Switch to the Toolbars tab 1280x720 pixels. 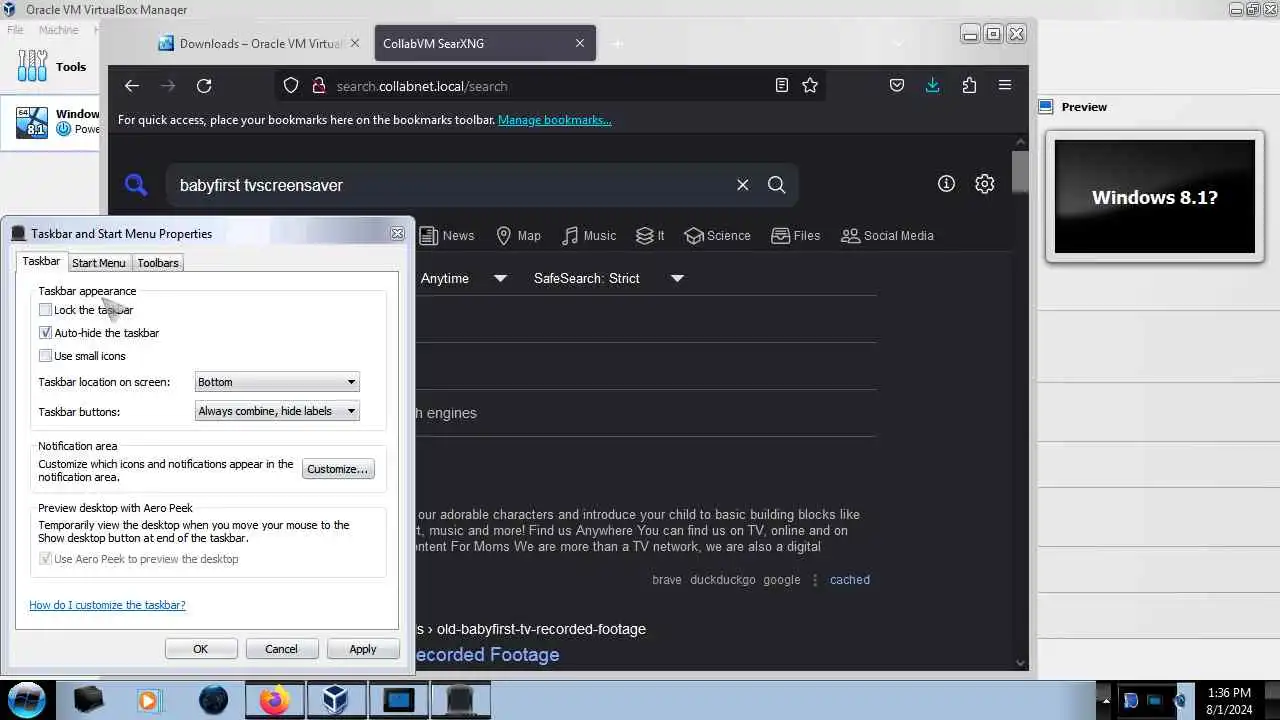tap(158, 263)
